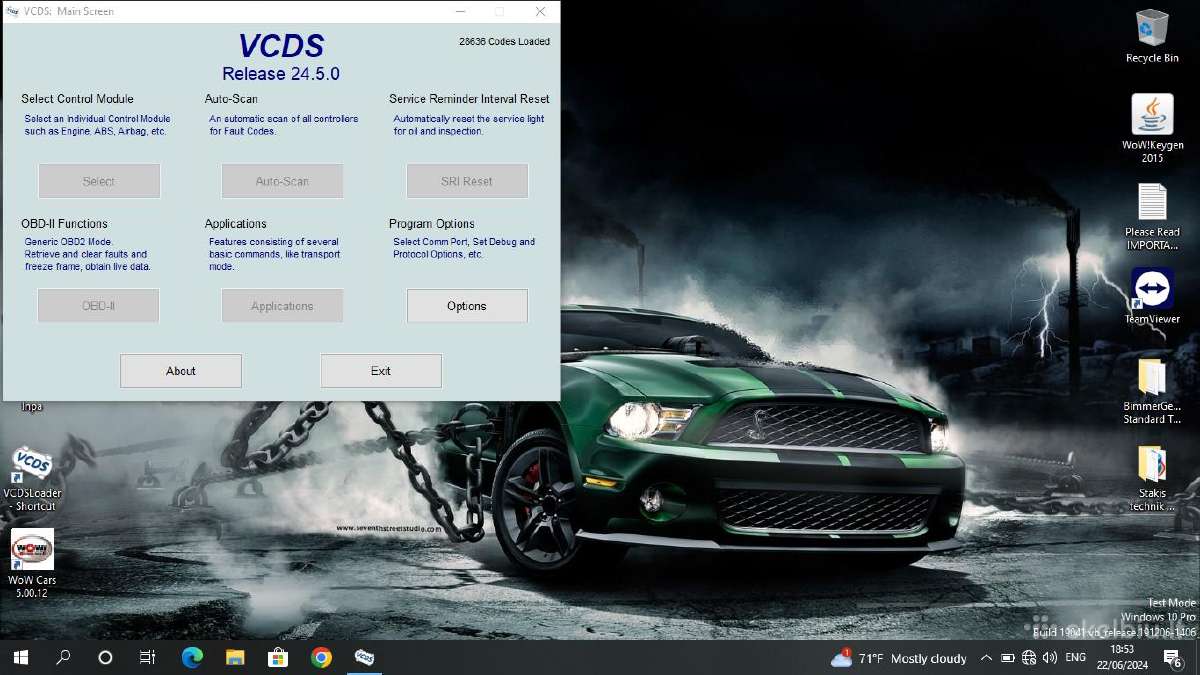Click the 'Select Control Module' heading
Viewport: 1200px width, 675px height.
pyautogui.click(x=77, y=99)
